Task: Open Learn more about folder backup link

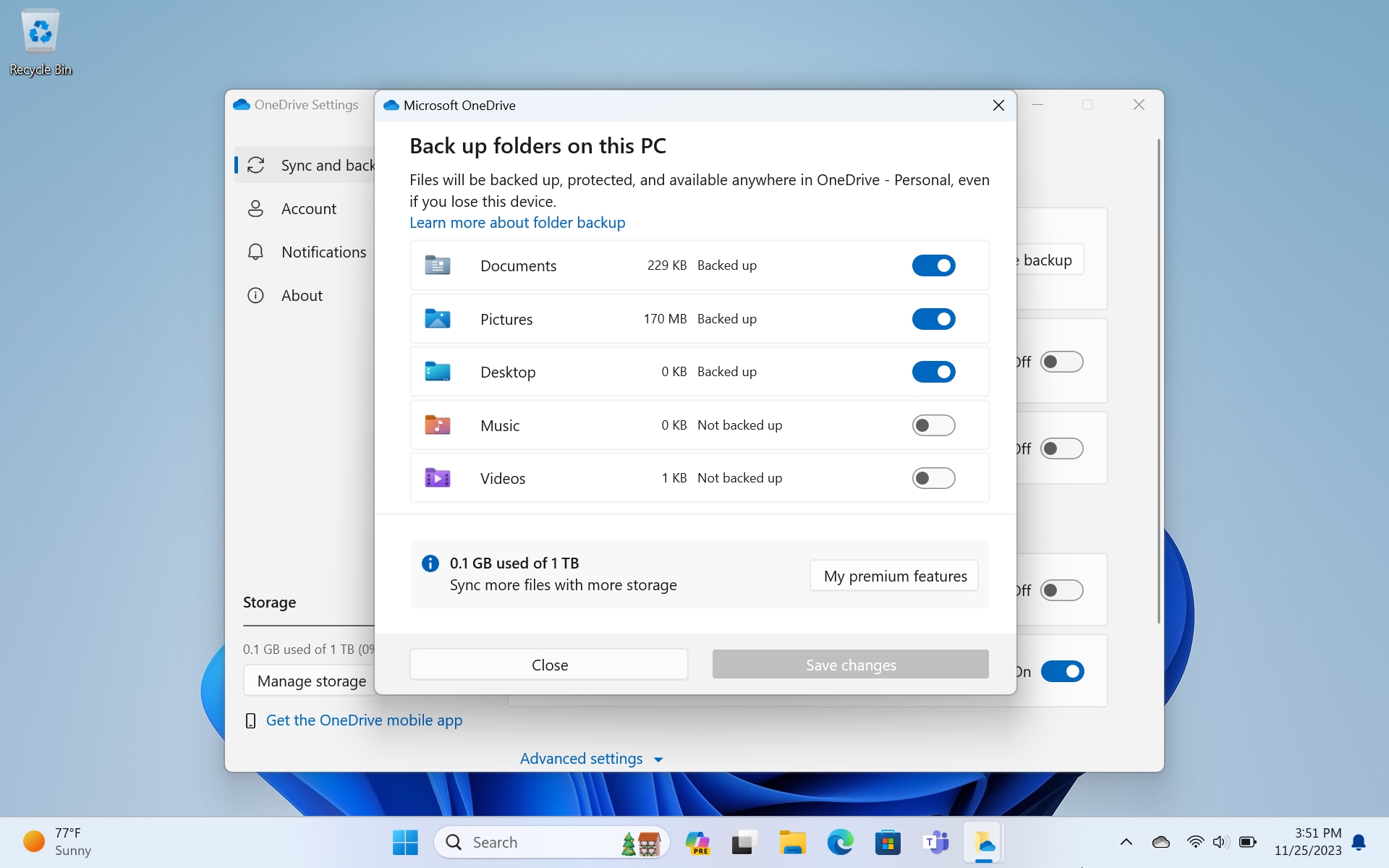Action: pyautogui.click(x=517, y=223)
